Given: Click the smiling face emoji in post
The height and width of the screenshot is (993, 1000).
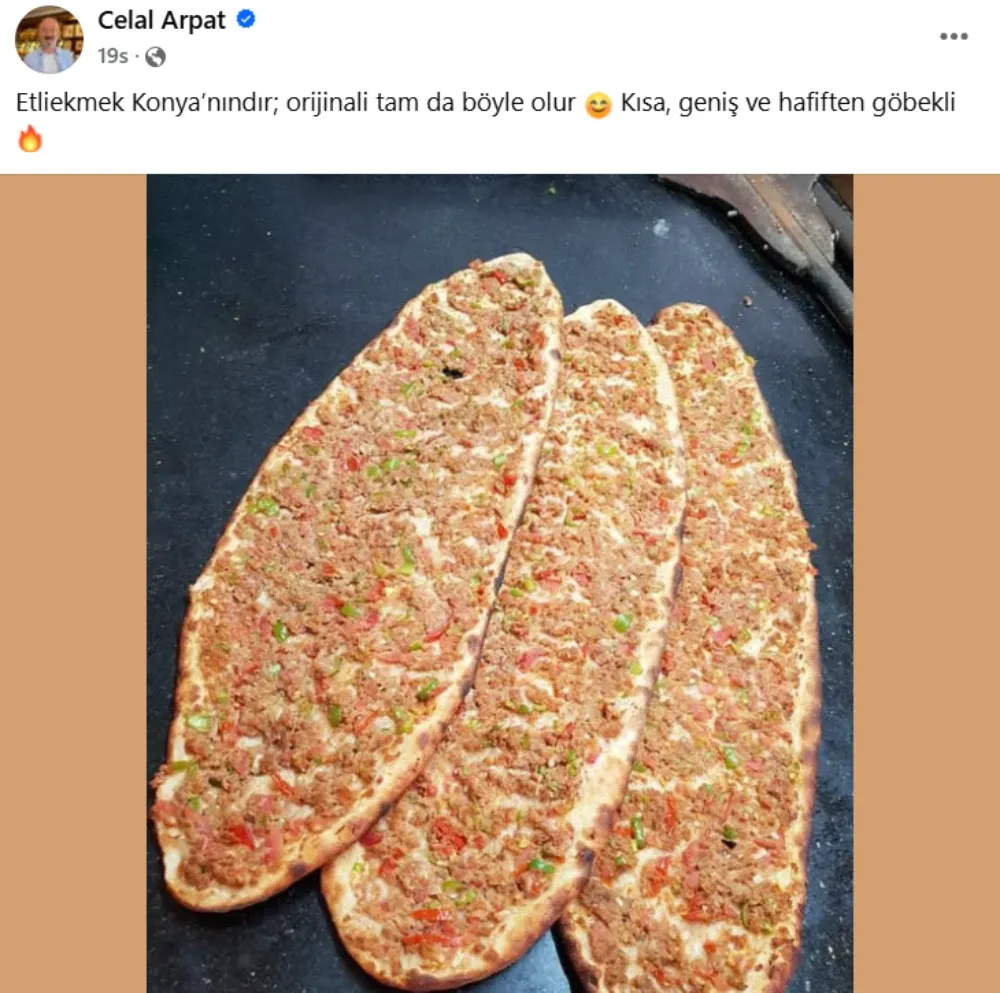Looking at the screenshot, I should pyautogui.click(x=598, y=105).
